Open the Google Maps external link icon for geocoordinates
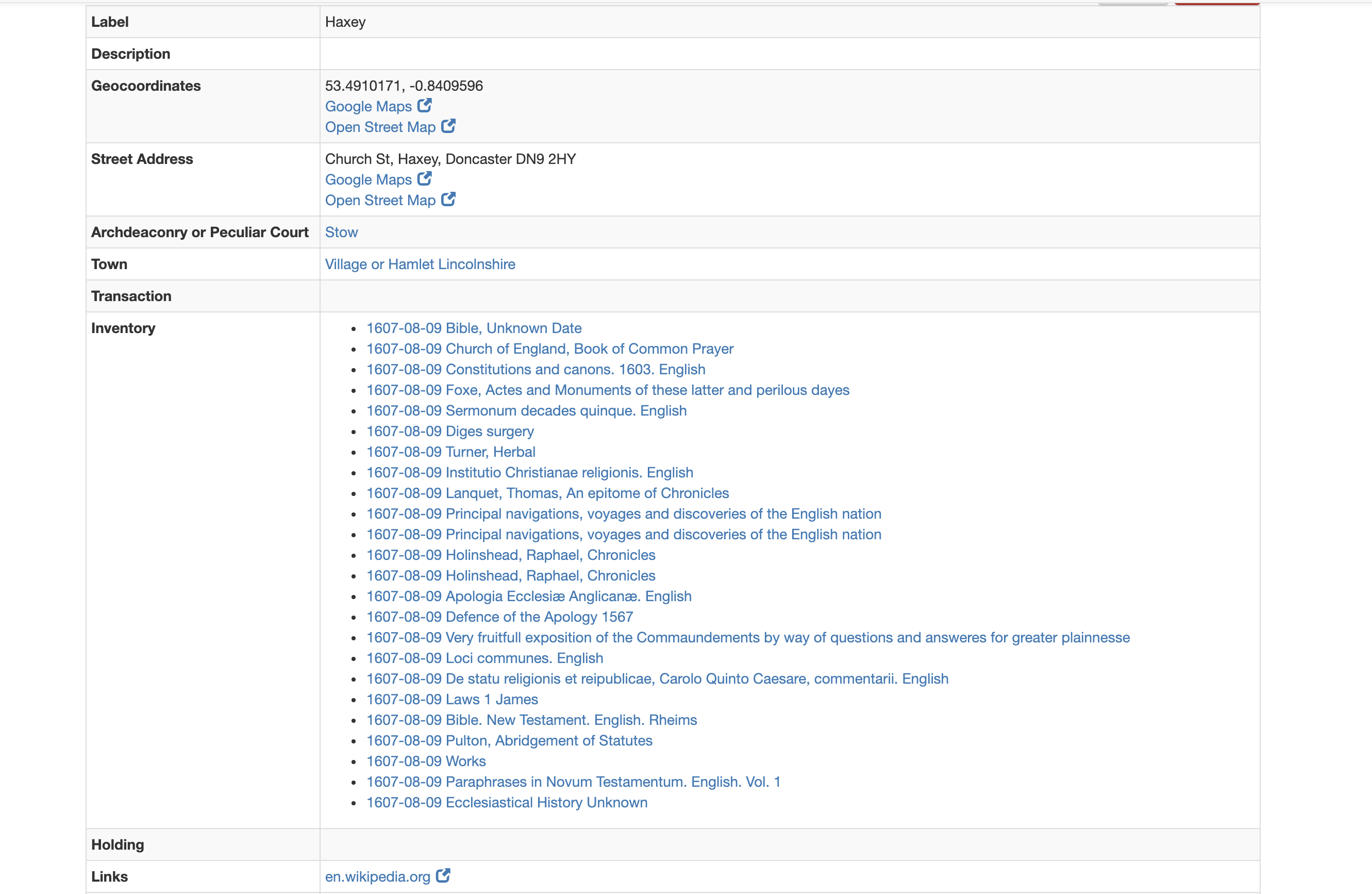Screen dimensions: 1372x894 424,106
